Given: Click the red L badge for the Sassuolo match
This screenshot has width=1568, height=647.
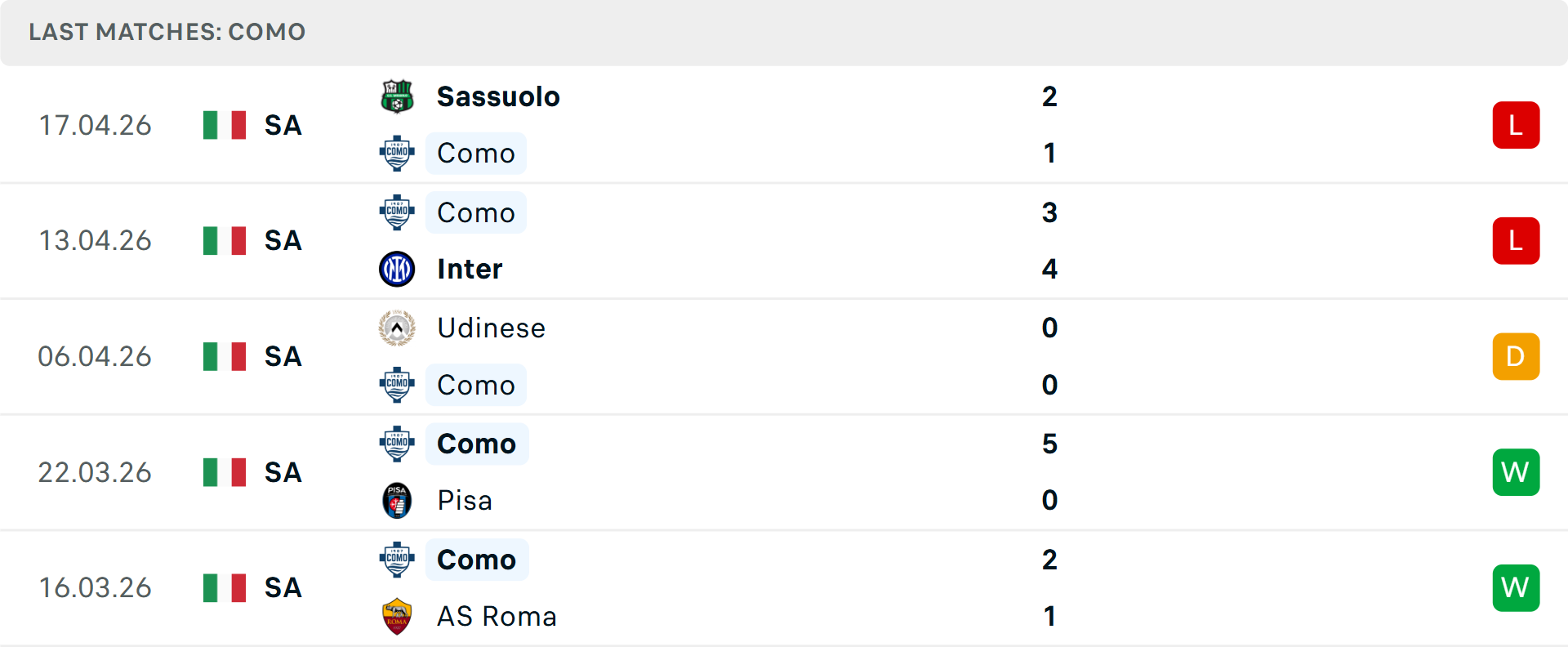Looking at the screenshot, I should click(1516, 125).
